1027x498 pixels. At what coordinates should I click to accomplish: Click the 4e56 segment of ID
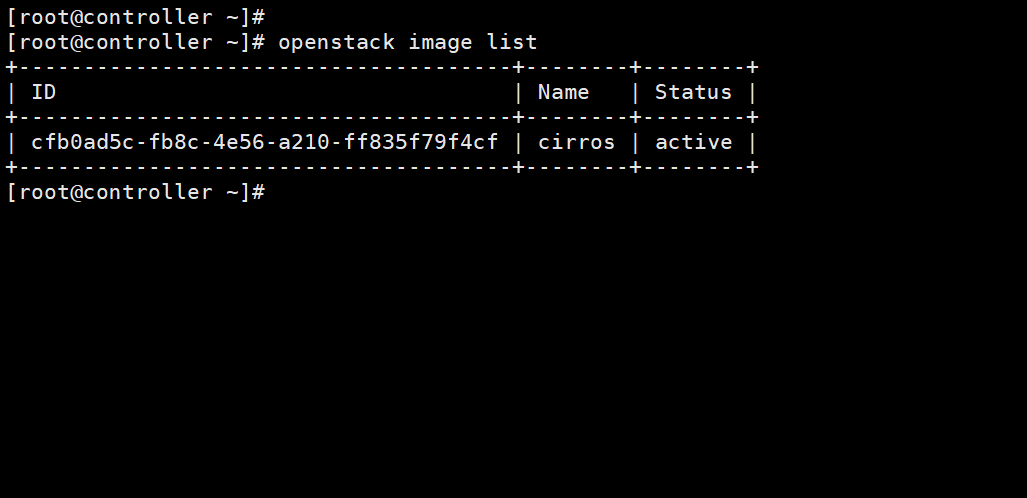point(239,142)
